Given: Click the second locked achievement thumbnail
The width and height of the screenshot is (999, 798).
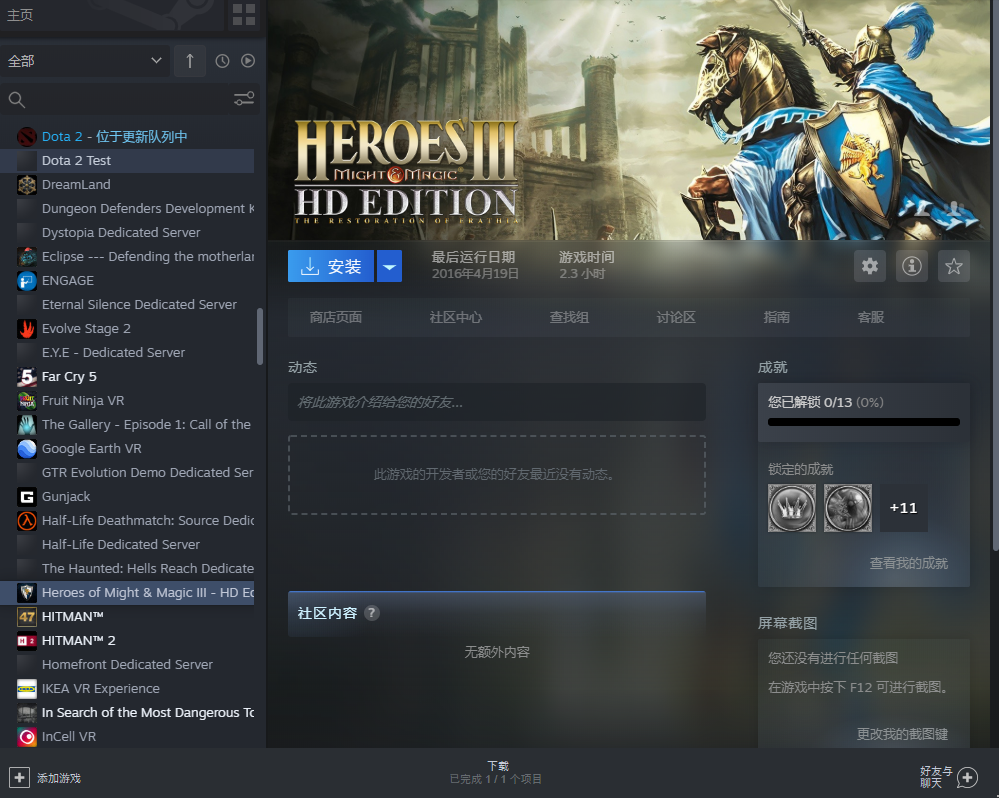Looking at the screenshot, I should pyautogui.click(x=847, y=508).
